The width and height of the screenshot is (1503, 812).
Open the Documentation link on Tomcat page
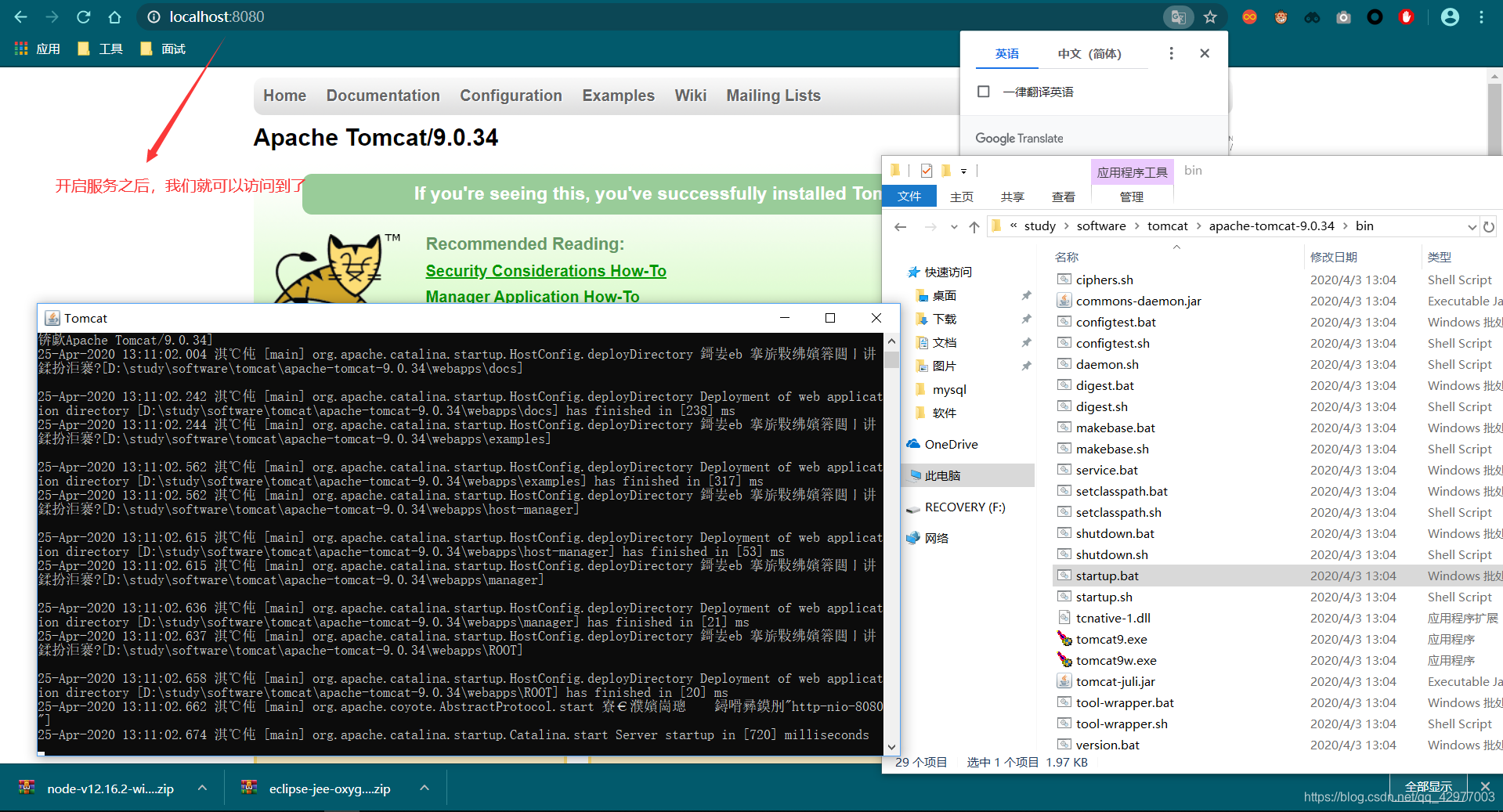tap(383, 96)
